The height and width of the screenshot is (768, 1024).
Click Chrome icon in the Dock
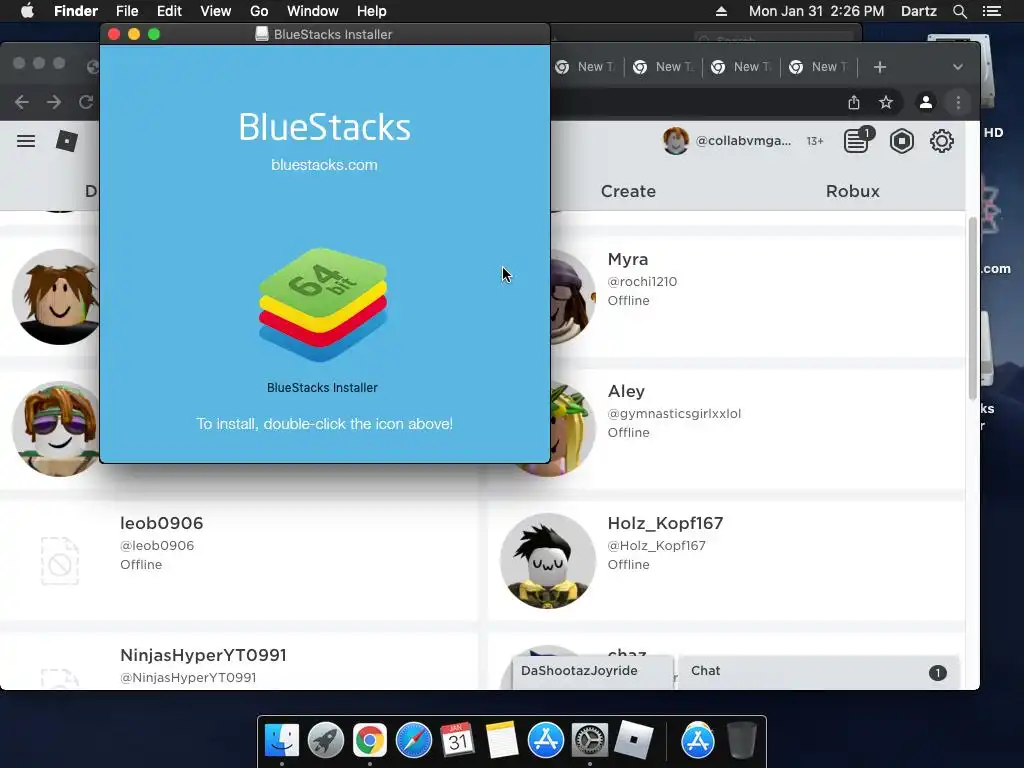pyautogui.click(x=370, y=740)
